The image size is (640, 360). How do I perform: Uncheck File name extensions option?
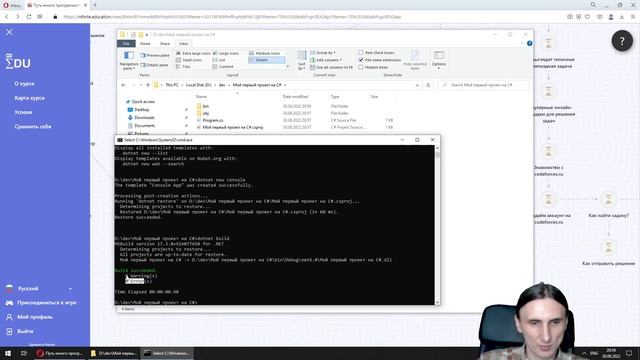380,60
